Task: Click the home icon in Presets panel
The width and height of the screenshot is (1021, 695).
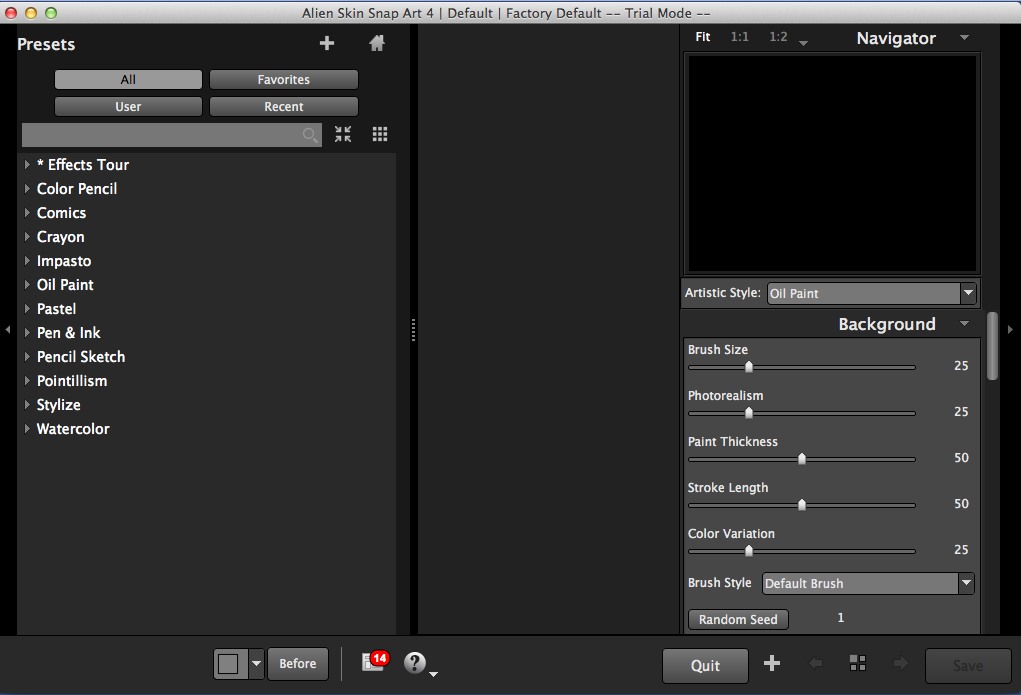Action: (x=376, y=43)
